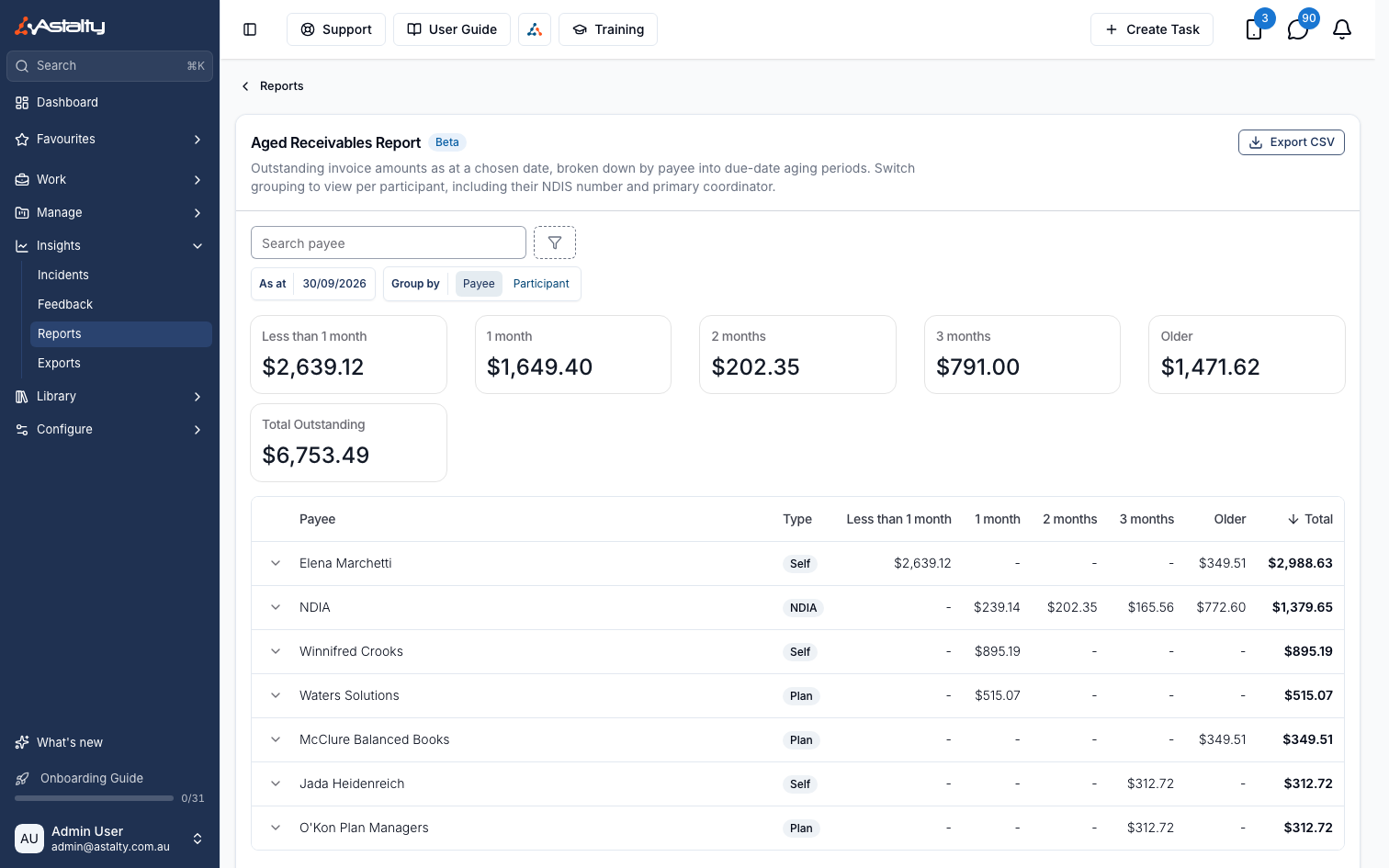The width and height of the screenshot is (1389, 868).
Task: Click the Astalty logo in the sidebar
Action: [61, 27]
